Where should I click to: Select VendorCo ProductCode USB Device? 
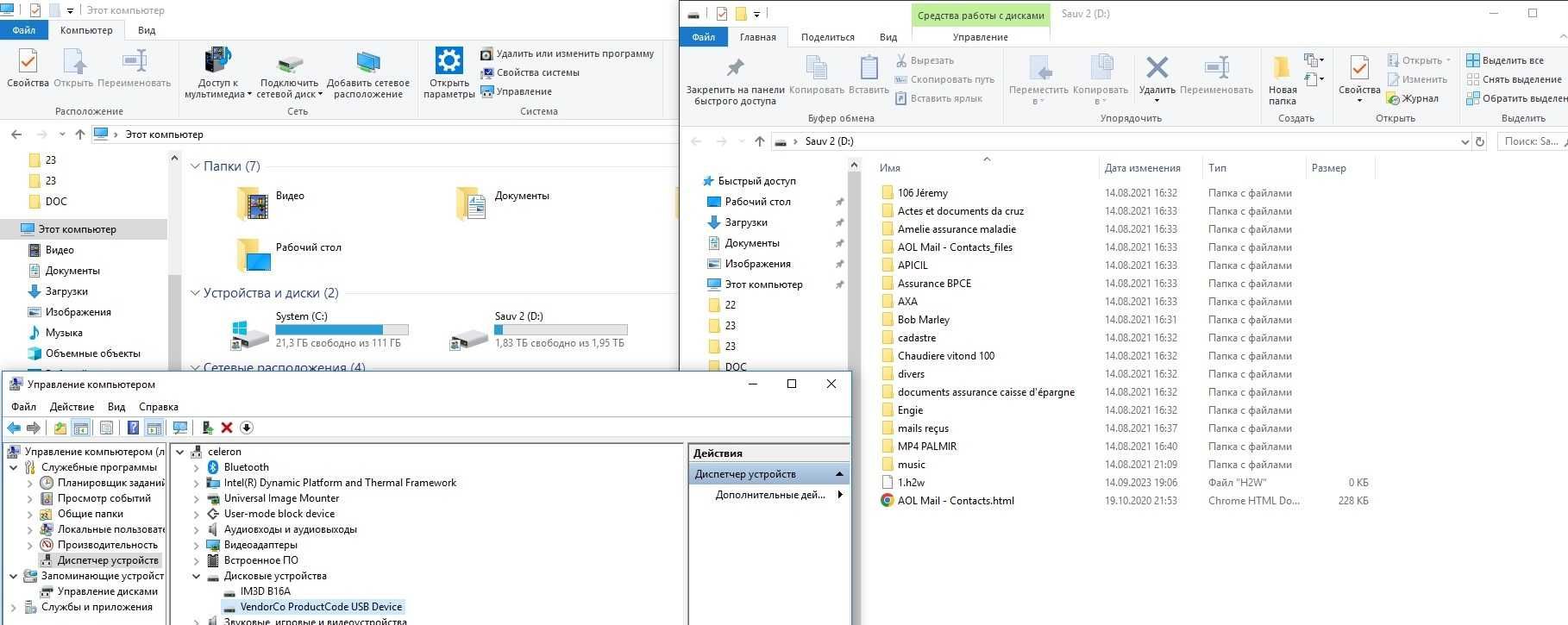pos(321,607)
